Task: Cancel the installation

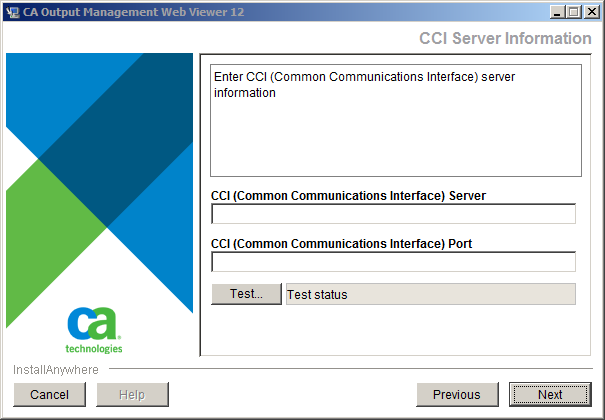Action: (x=49, y=395)
